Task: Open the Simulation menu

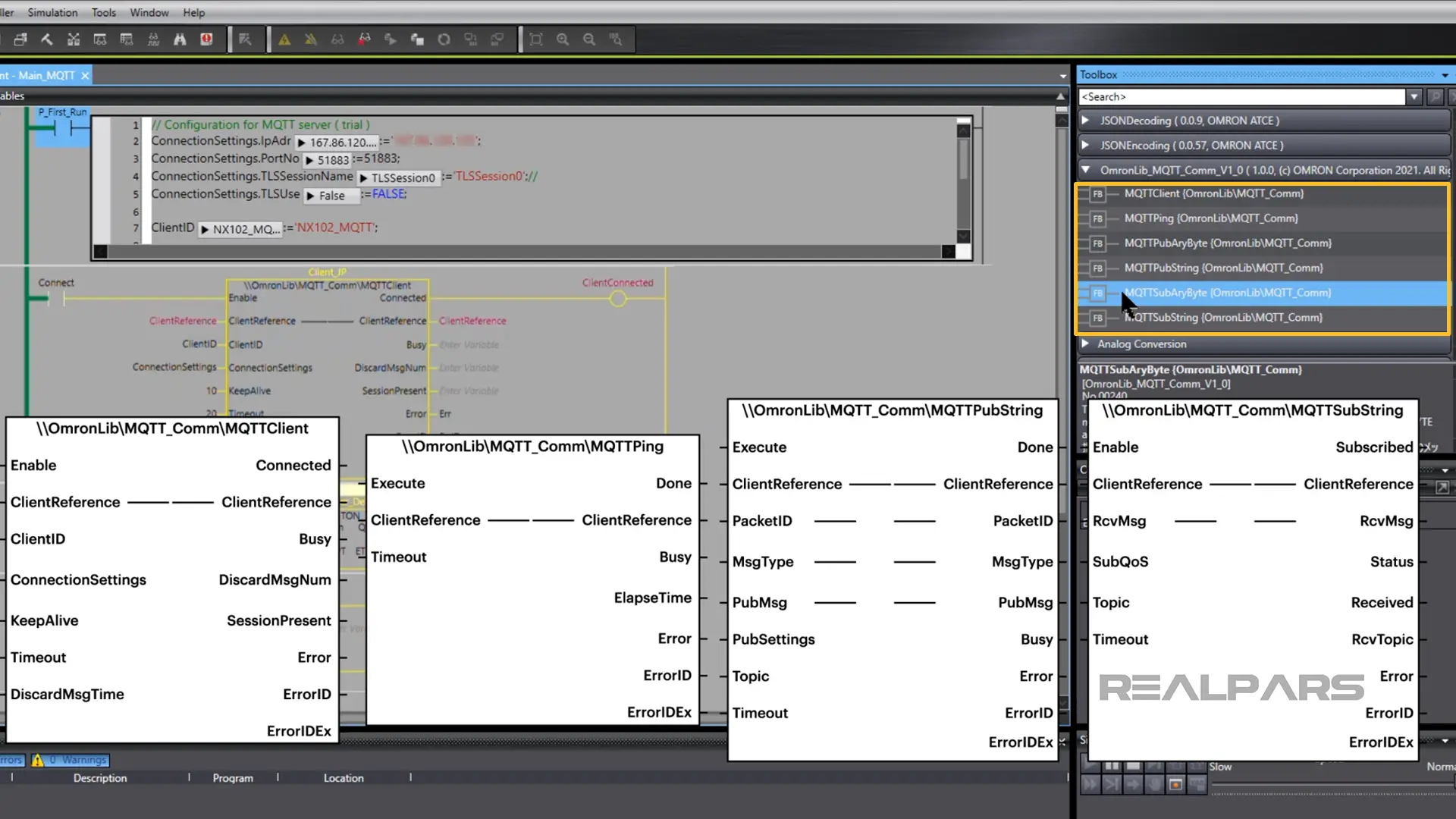Action: pos(52,12)
